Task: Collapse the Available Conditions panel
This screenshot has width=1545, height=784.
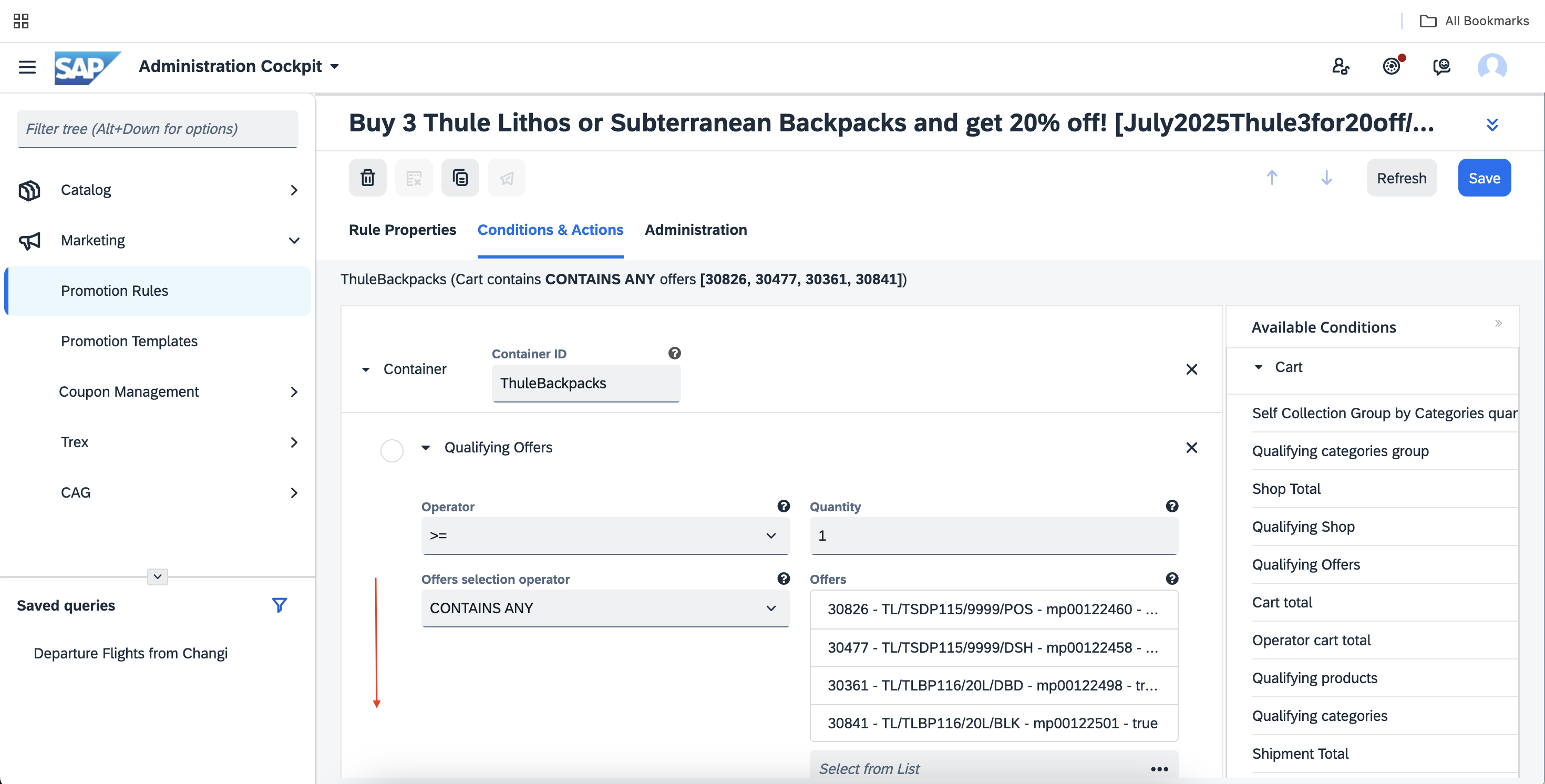Action: pos(1498,323)
